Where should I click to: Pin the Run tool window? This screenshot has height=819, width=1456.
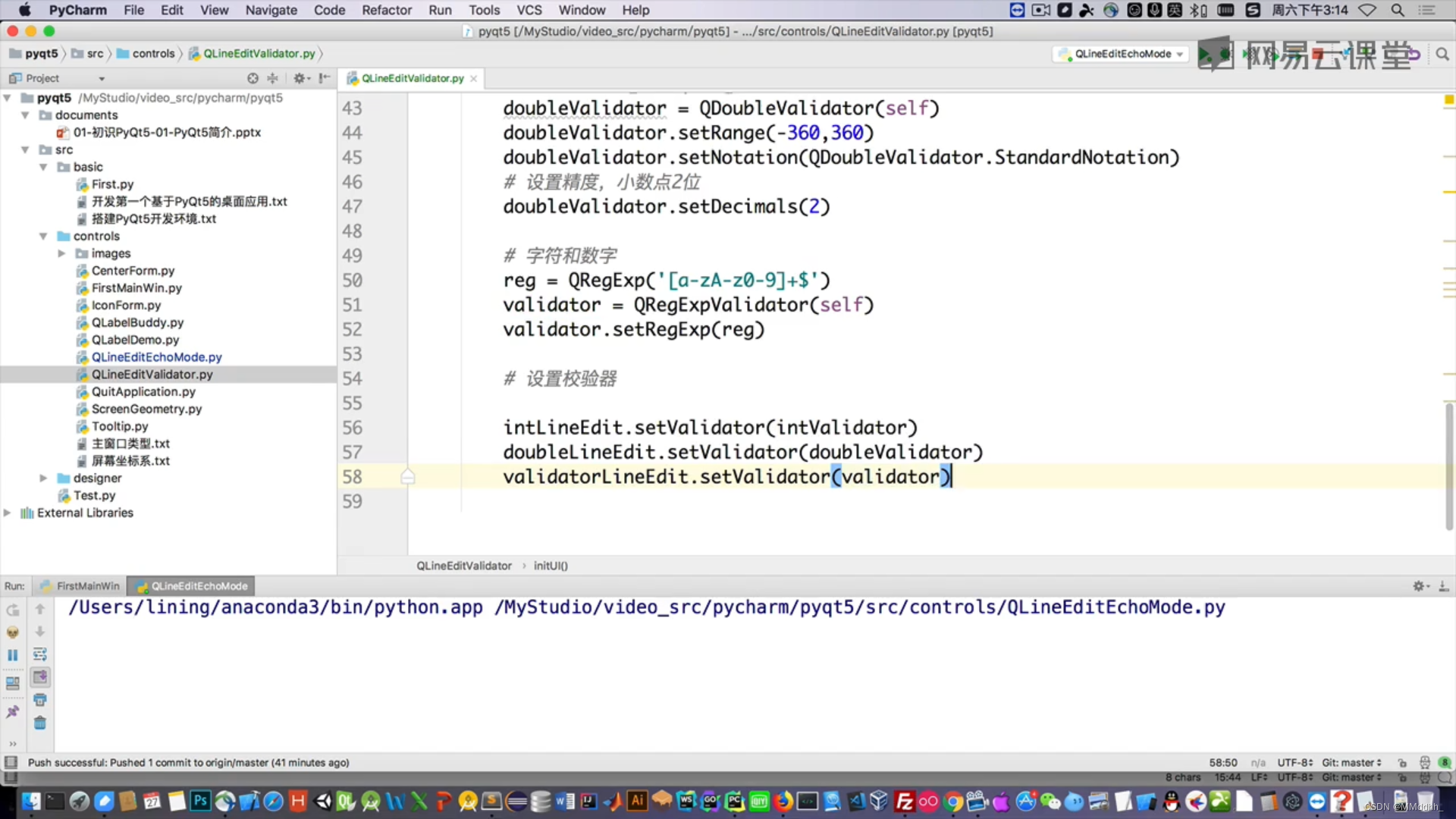(x=12, y=711)
